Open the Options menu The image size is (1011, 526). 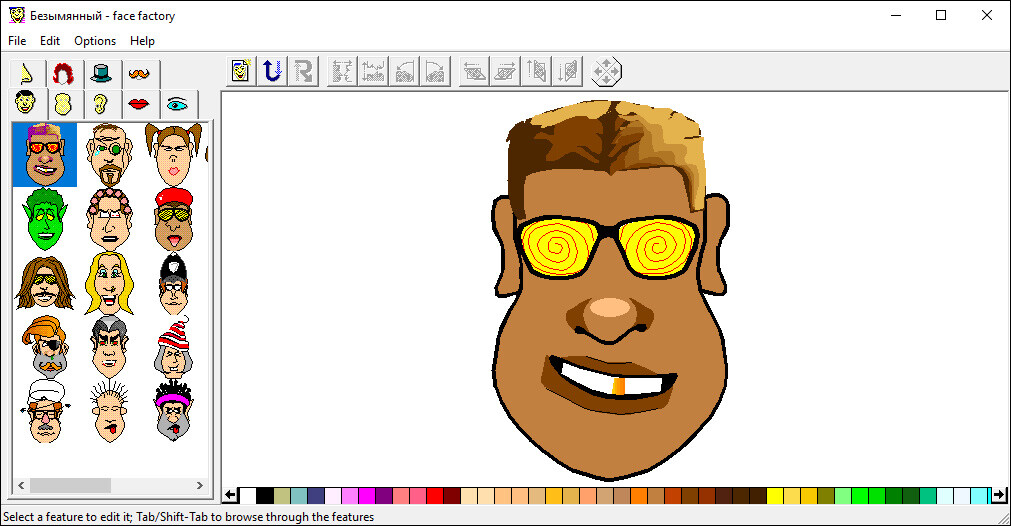point(95,41)
